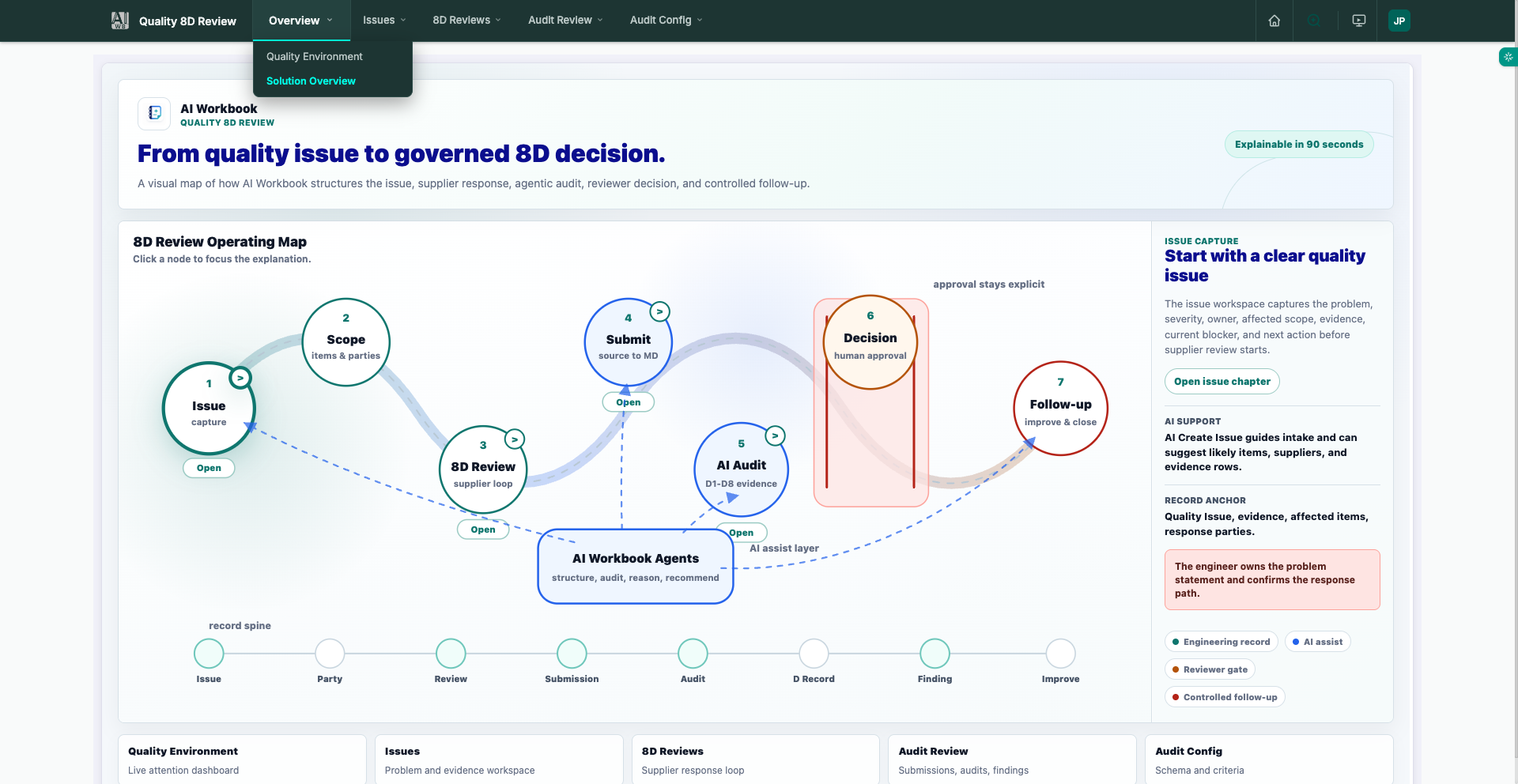1518x784 pixels.
Task: Click Open under the Submit node
Action: click(629, 402)
